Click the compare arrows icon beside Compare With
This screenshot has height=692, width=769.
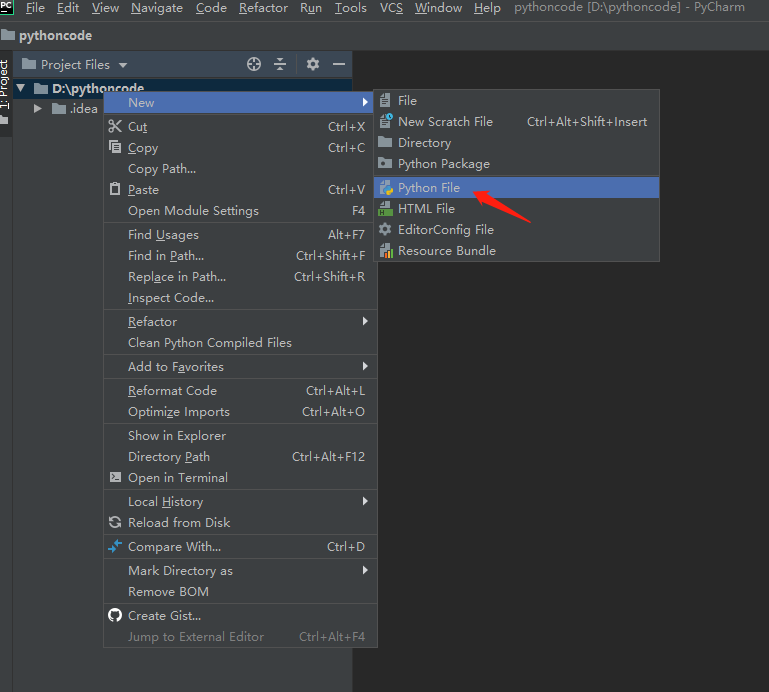[115, 546]
